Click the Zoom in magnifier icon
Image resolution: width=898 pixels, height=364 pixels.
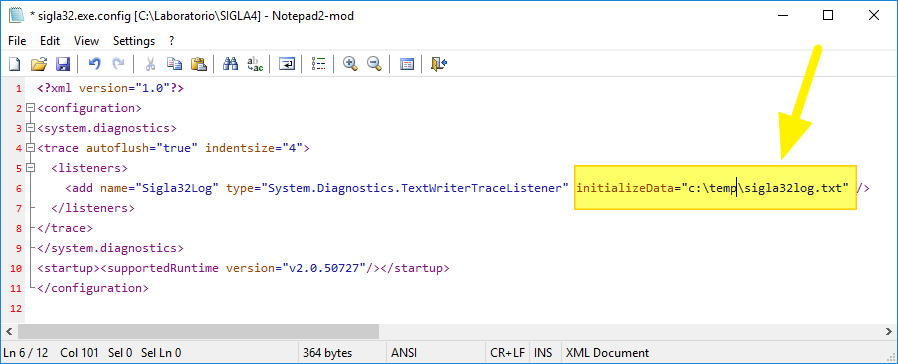(350, 64)
